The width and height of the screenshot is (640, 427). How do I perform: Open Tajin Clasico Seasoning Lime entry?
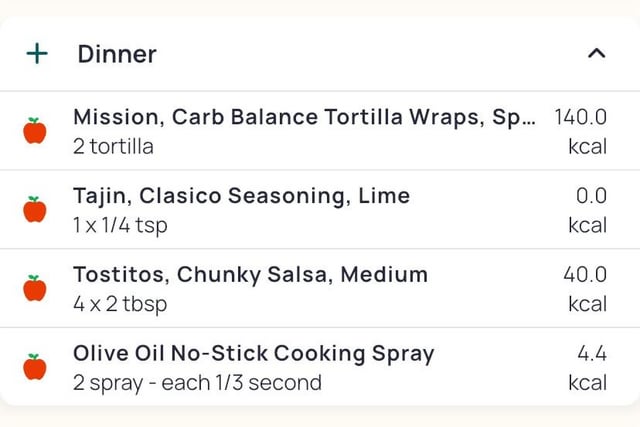click(x=241, y=196)
